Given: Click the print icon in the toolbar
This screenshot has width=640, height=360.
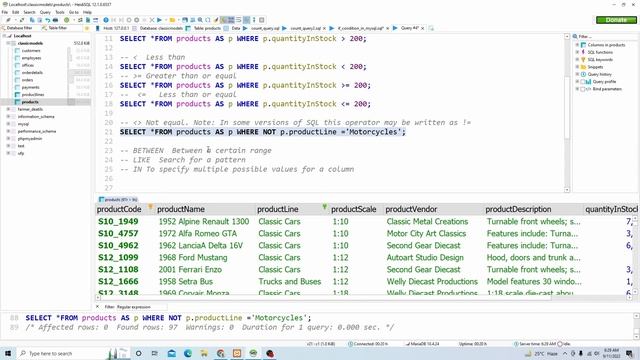Looking at the screenshot, I should [55, 20].
